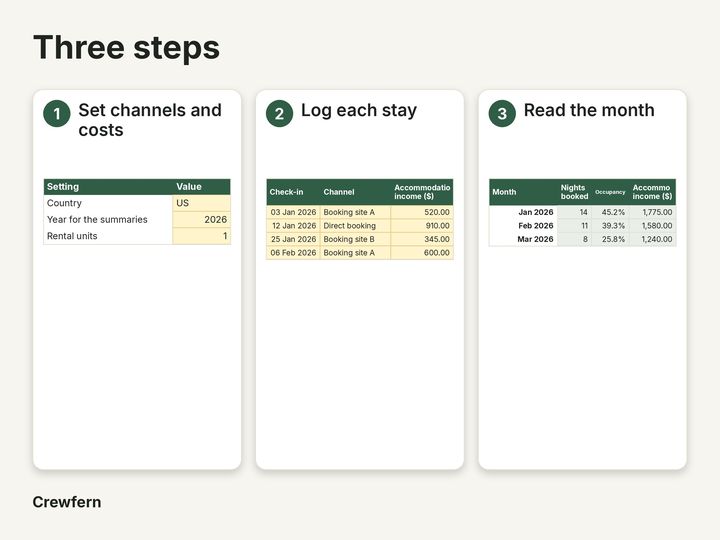Click the 1,775.00 income cell
Viewport: 720px width, 540px height.
pyautogui.click(x=652, y=212)
